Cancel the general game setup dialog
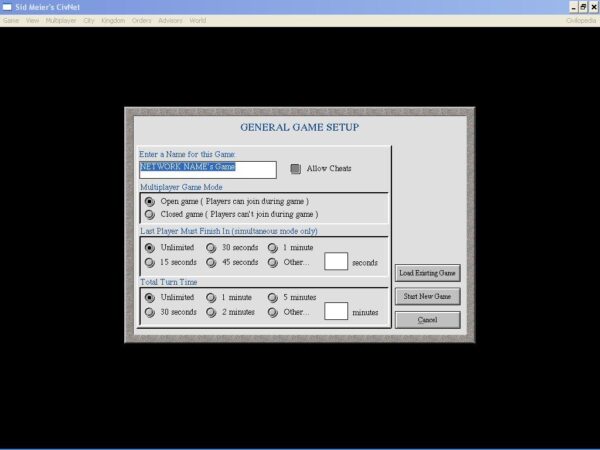The width and height of the screenshot is (600, 450). 427,320
